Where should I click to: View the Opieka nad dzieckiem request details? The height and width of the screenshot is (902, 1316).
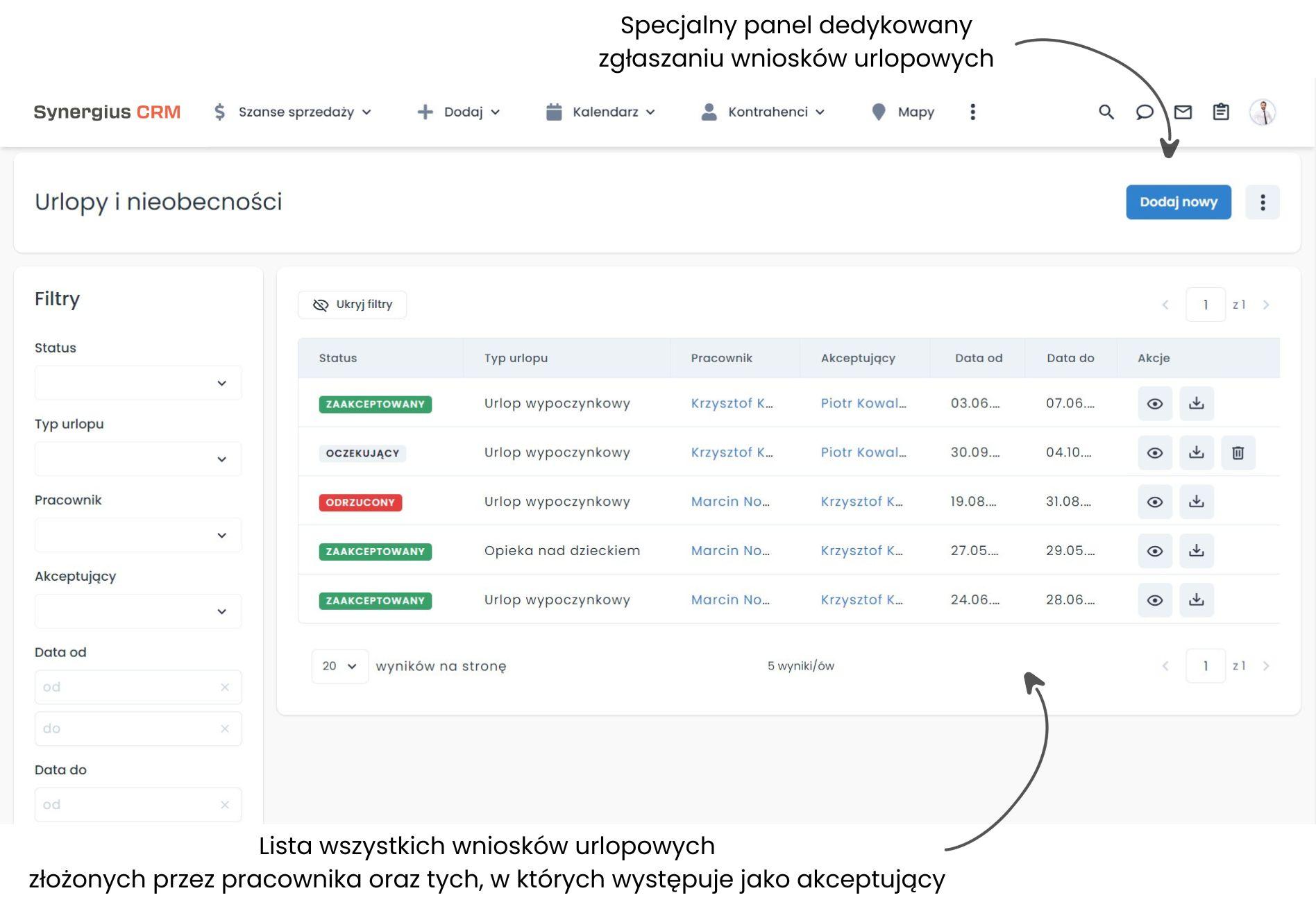pos(1154,551)
